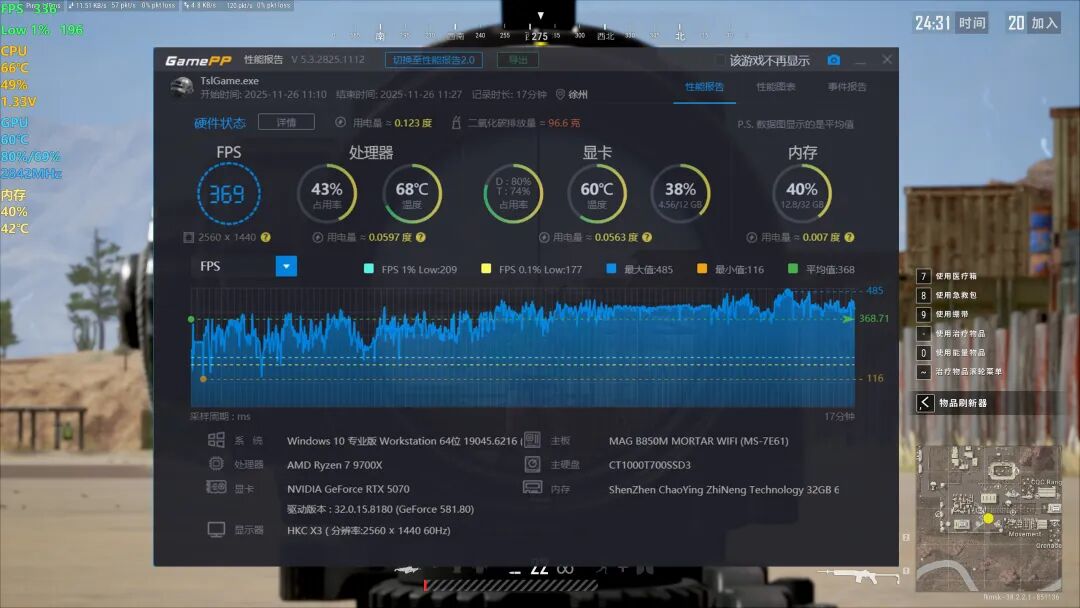Click the memory icon for ShenZhen ChaoYing

tap(532, 488)
